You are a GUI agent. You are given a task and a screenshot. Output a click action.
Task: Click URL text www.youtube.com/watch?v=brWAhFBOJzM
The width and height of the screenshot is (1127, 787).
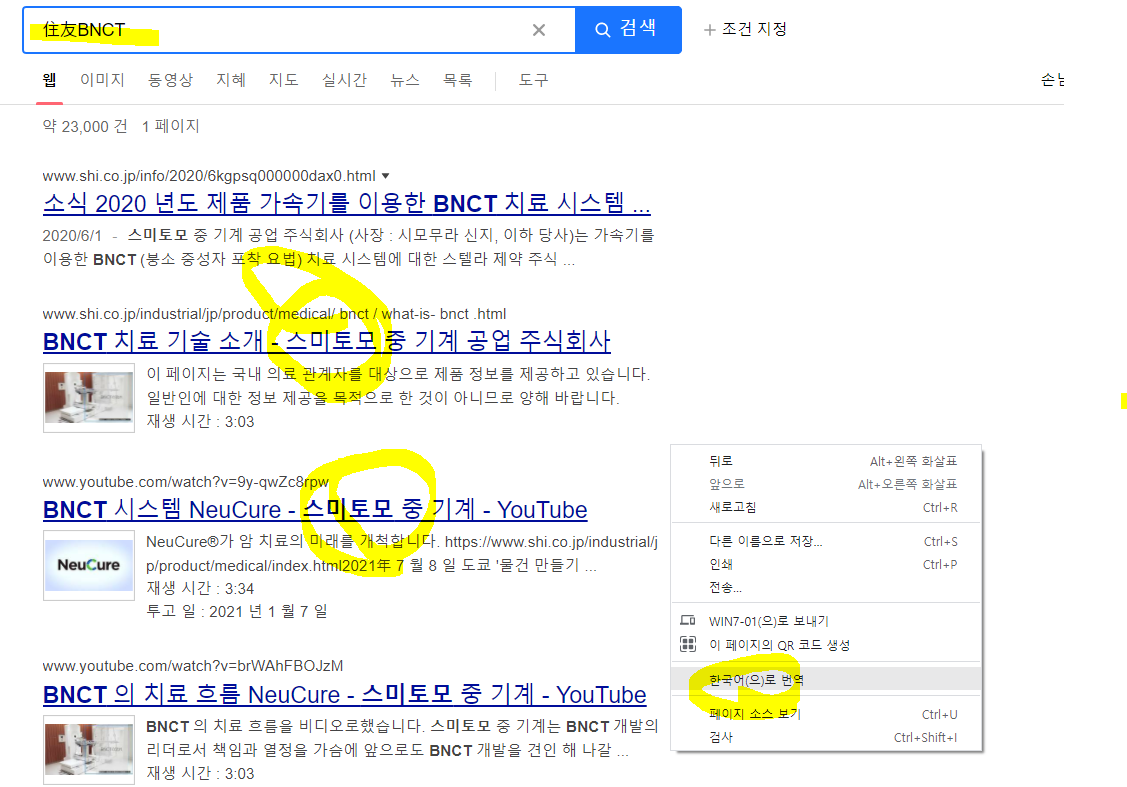click(x=193, y=666)
